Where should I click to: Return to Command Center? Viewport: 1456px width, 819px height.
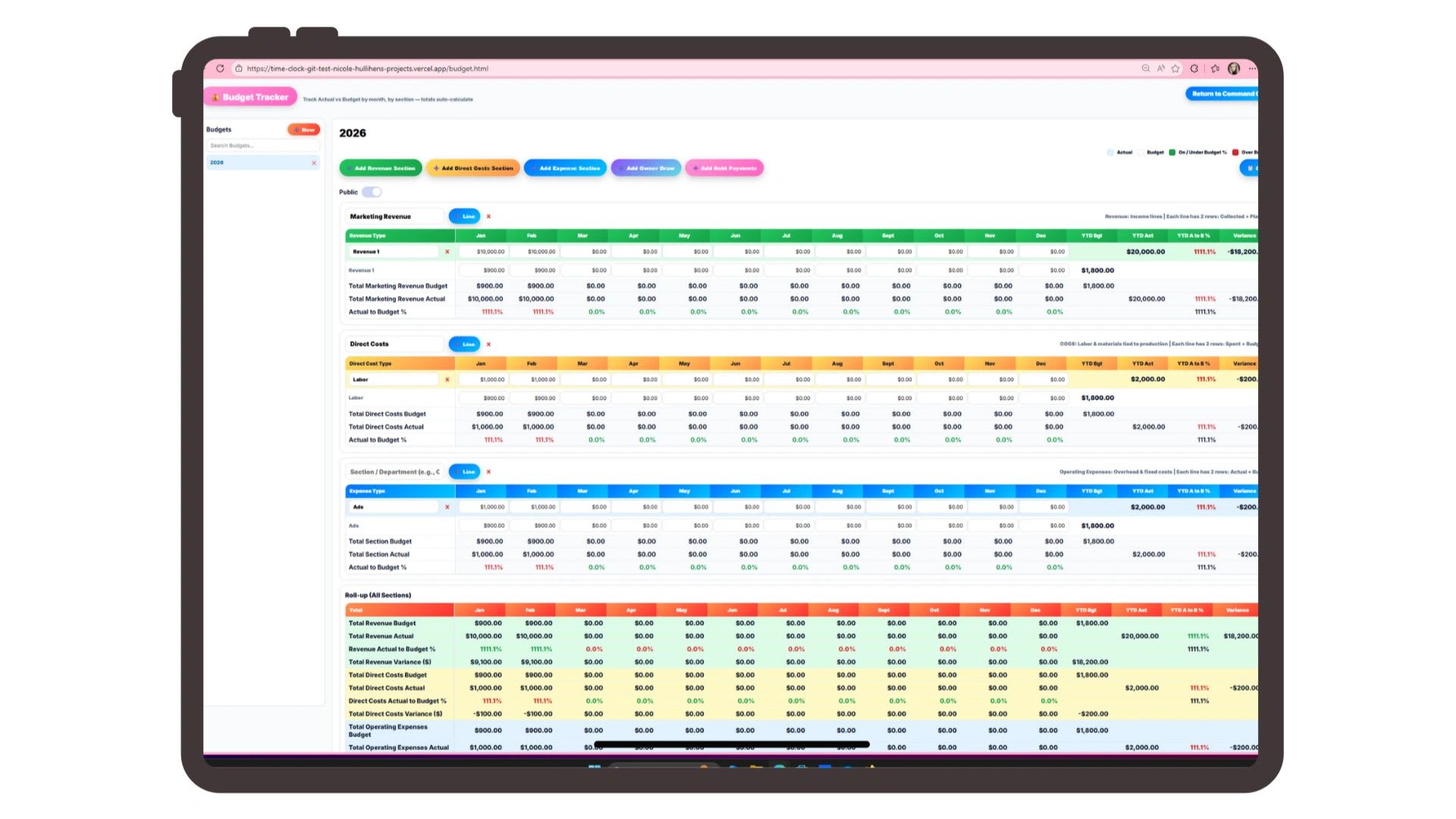point(1222,94)
